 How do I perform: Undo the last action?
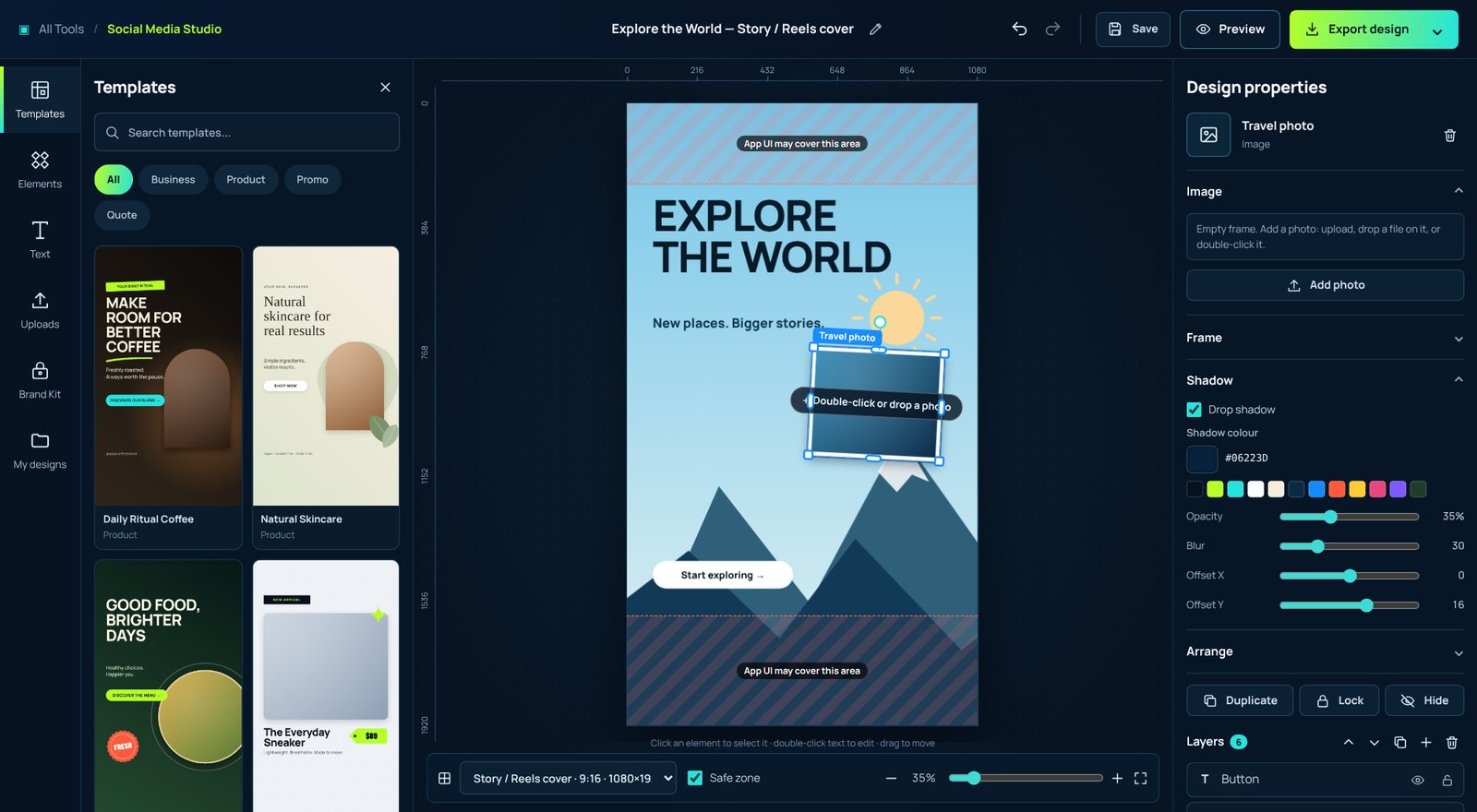(1019, 30)
